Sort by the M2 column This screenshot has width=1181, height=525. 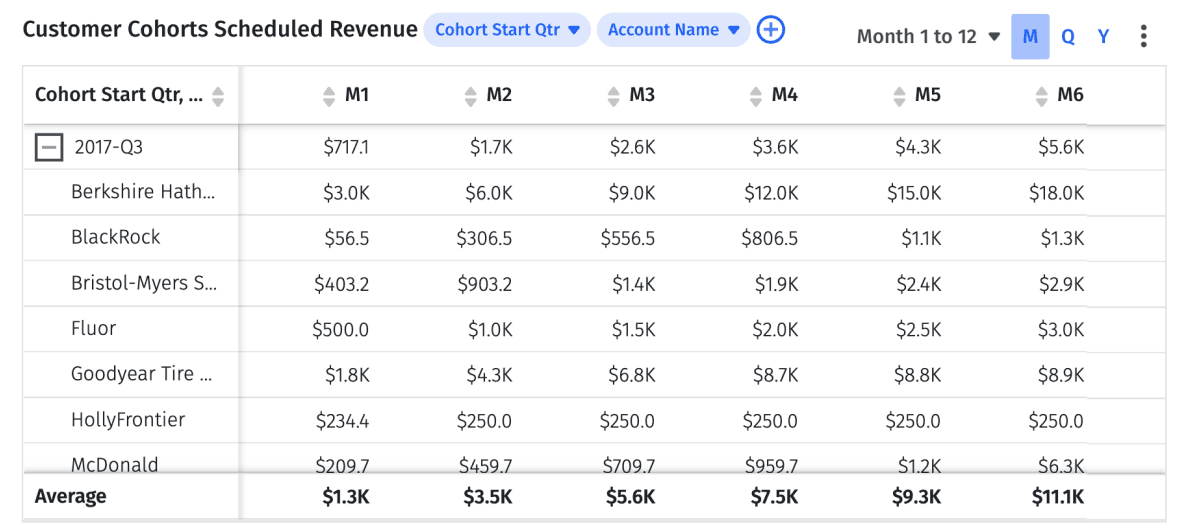click(471, 96)
